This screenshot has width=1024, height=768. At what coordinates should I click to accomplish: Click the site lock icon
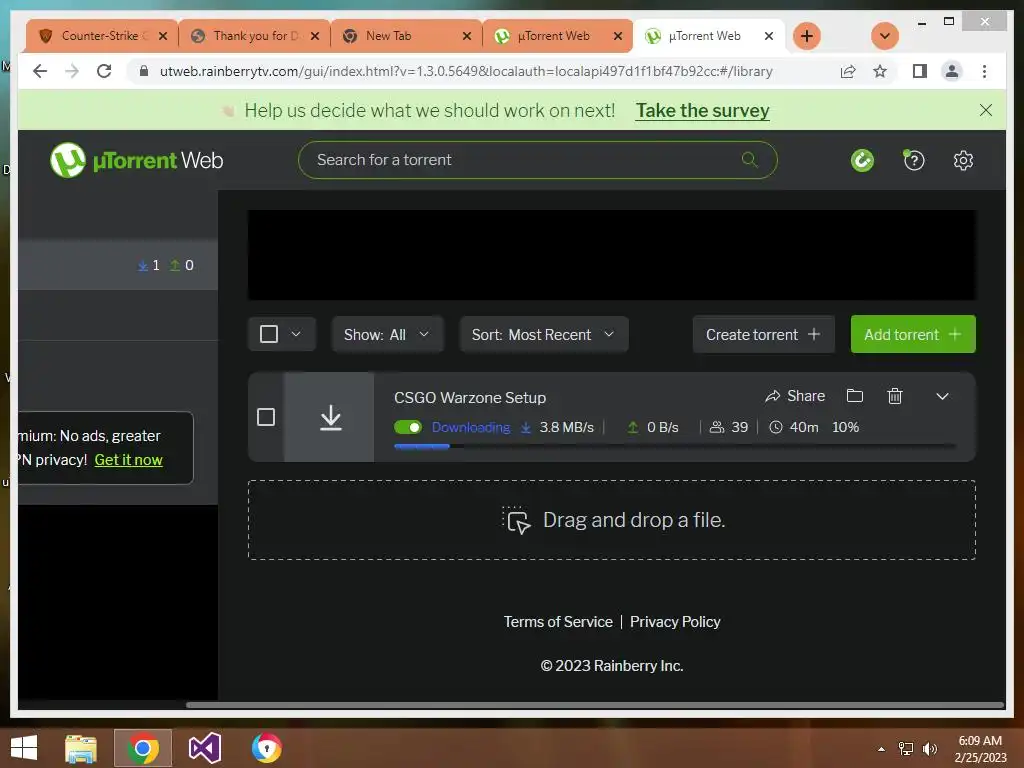tap(144, 71)
